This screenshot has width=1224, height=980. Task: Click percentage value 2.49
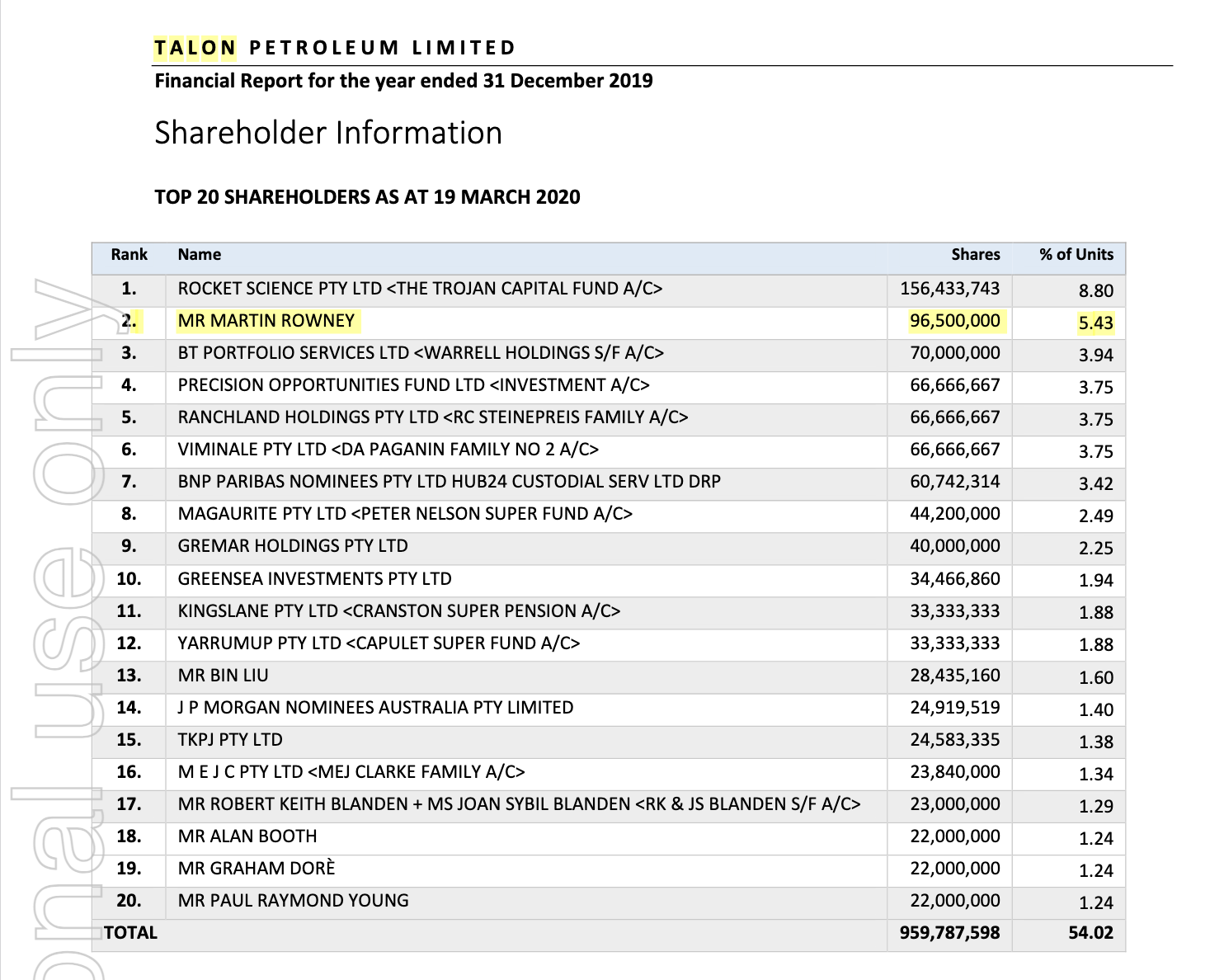[1096, 516]
